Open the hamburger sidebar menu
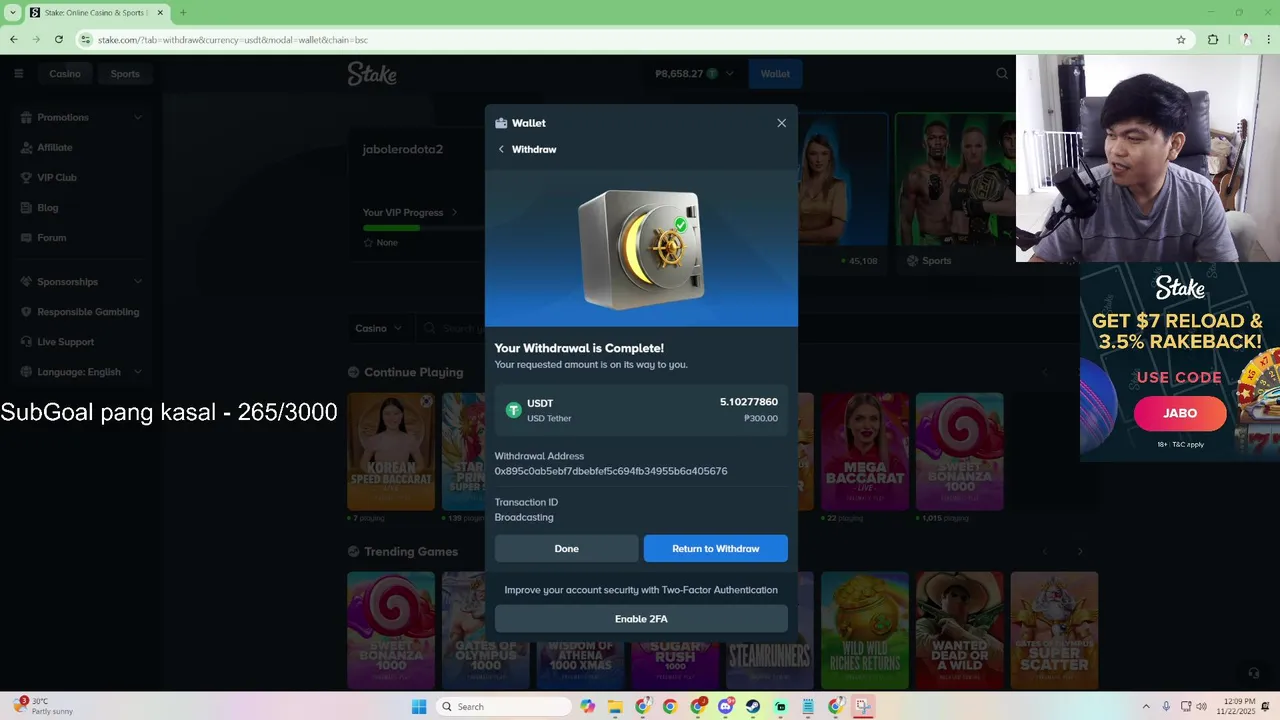Screen dimensions: 1280x720 tap(18, 73)
